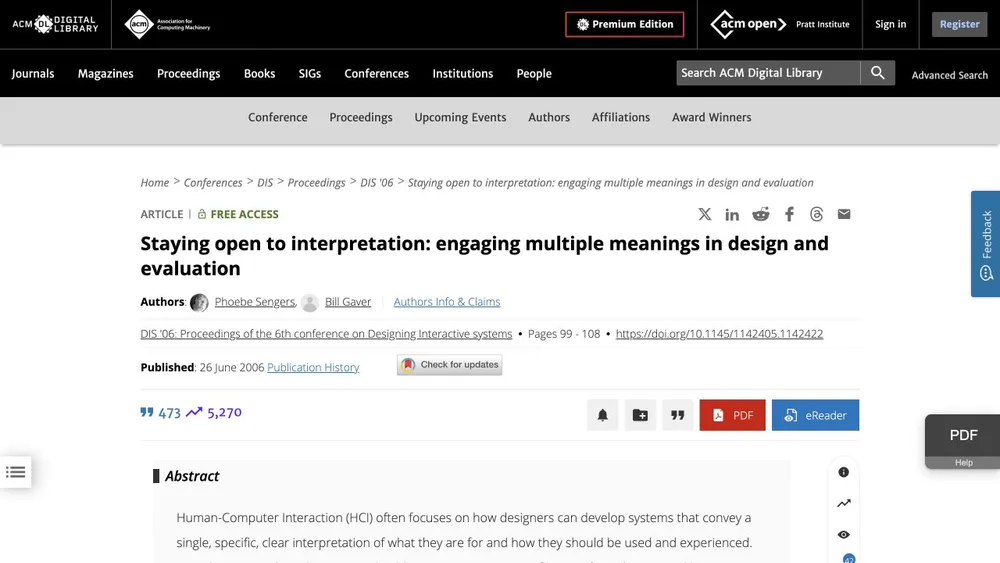Select the Conference tab in the grey bar
1000x563 pixels.
click(277, 117)
